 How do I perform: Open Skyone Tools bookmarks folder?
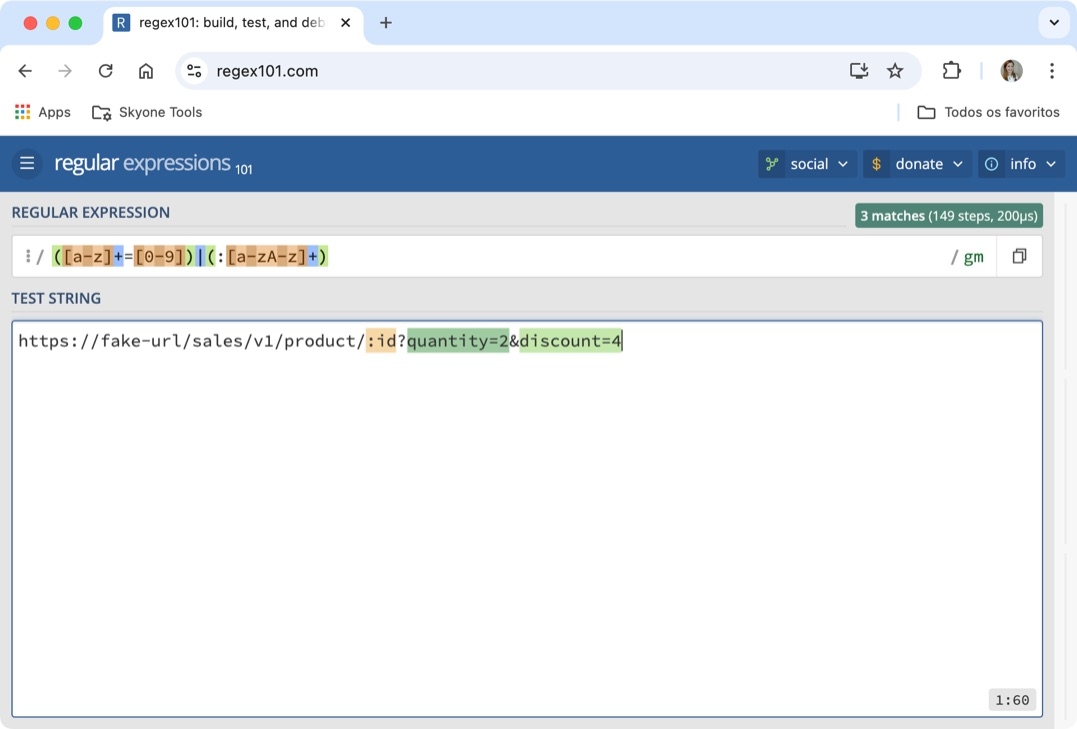click(147, 112)
